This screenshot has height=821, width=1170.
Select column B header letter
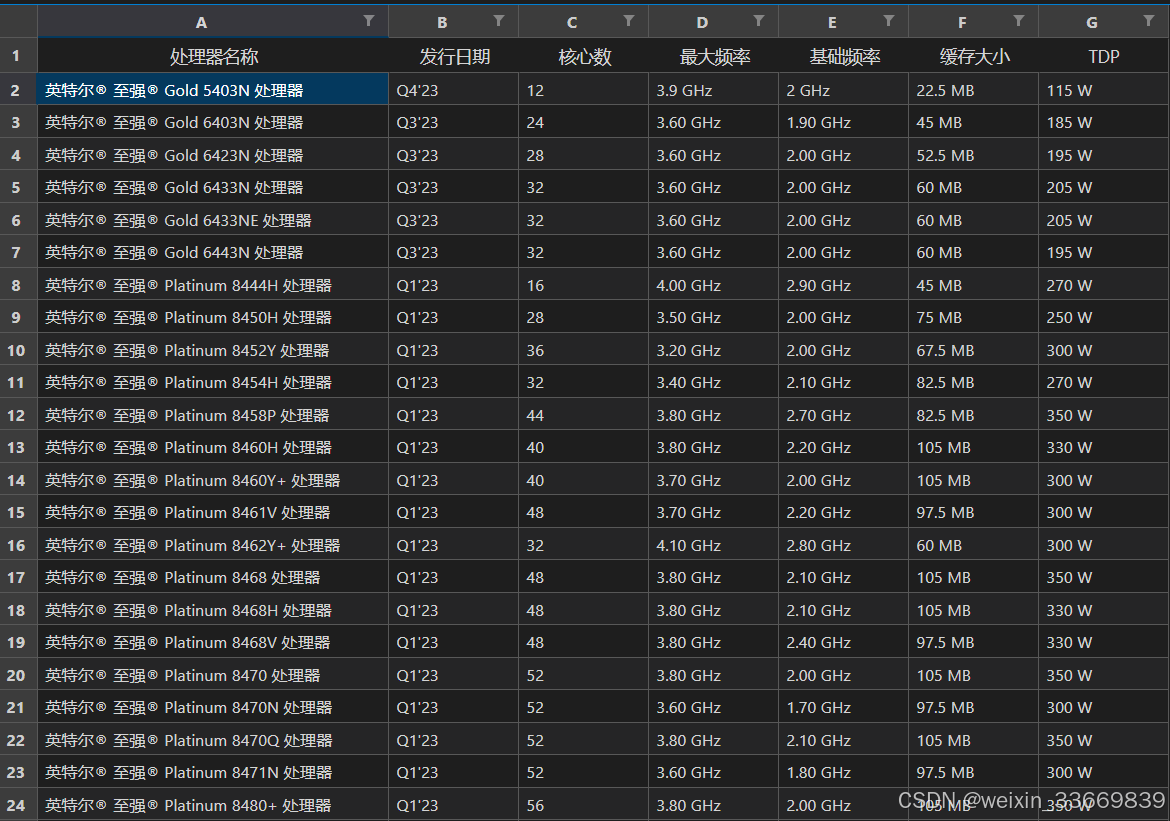point(442,22)
